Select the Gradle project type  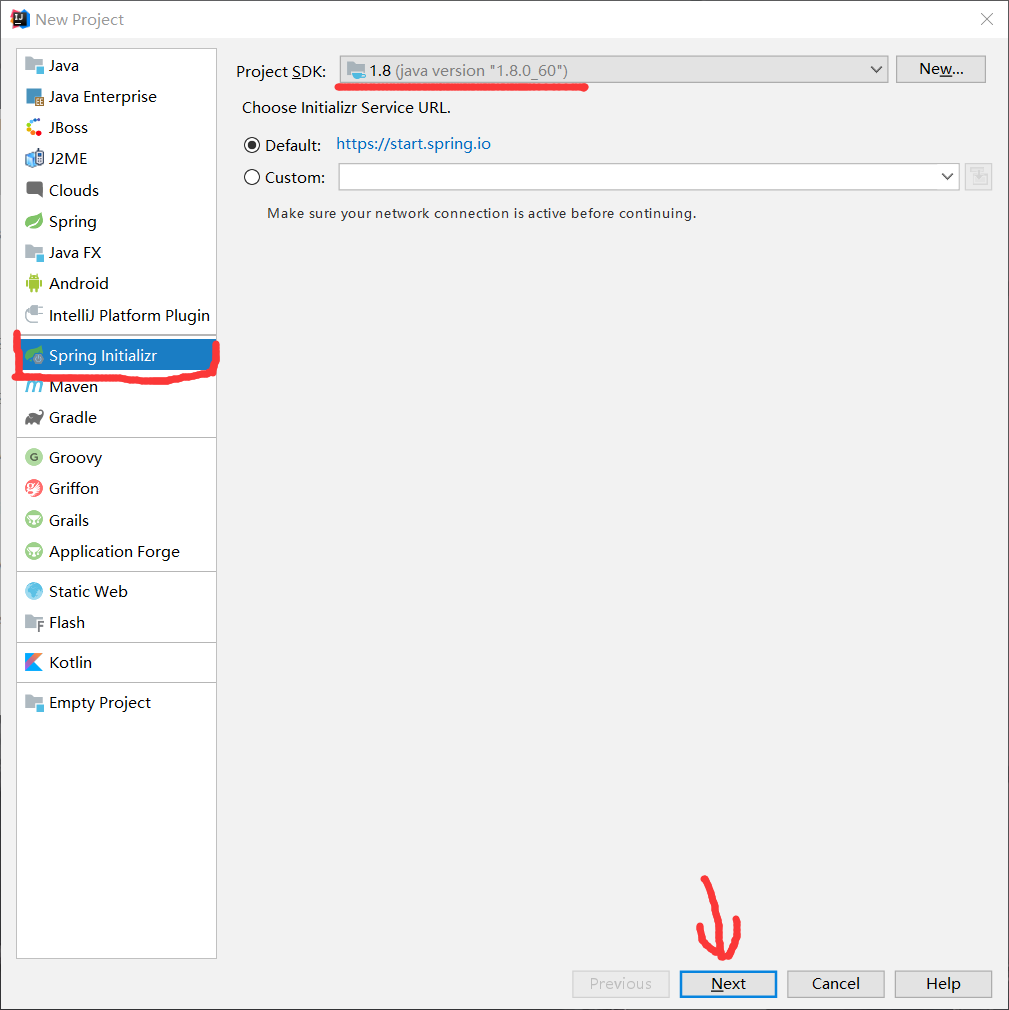point(70,418)
